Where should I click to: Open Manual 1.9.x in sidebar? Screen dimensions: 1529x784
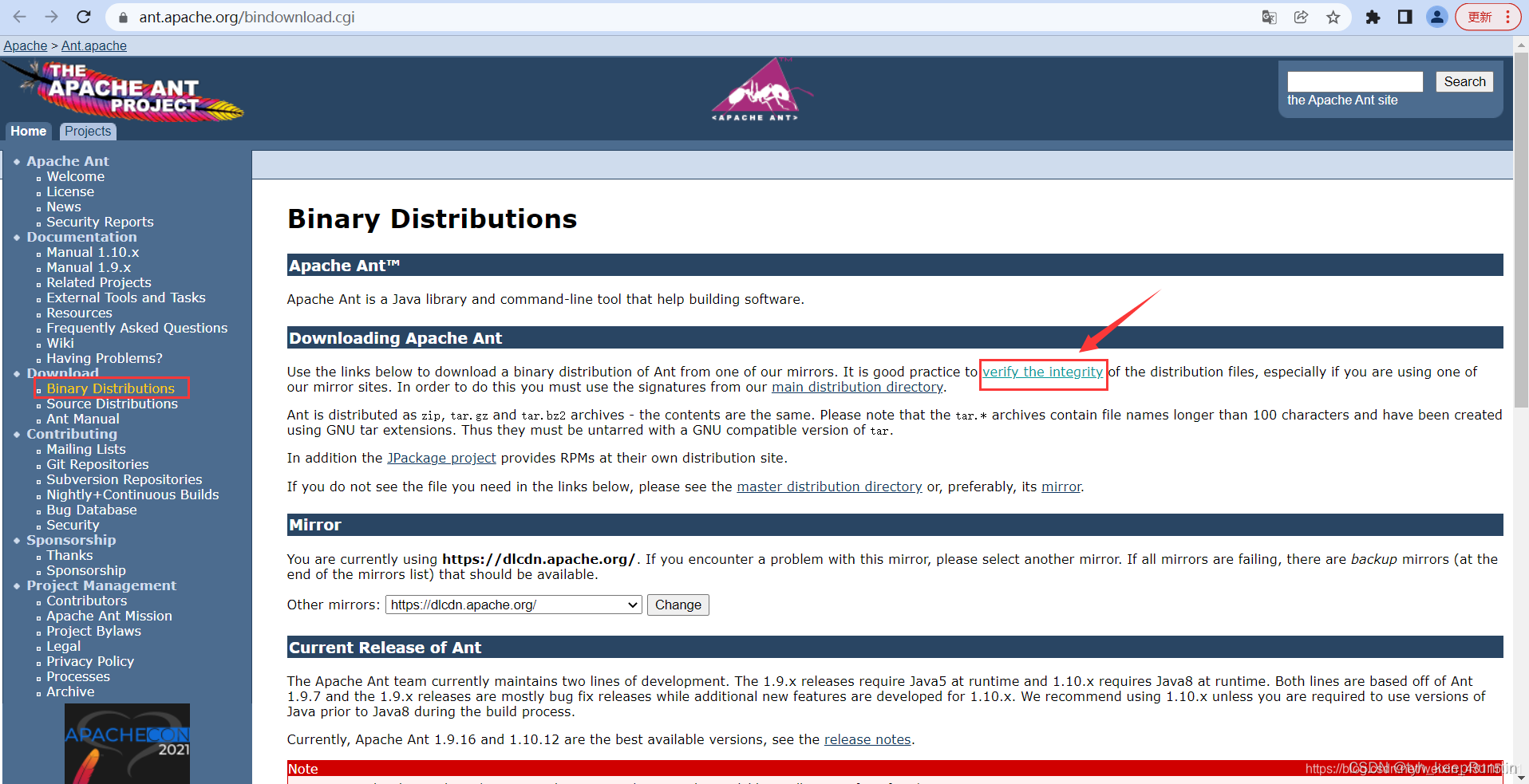89,267
